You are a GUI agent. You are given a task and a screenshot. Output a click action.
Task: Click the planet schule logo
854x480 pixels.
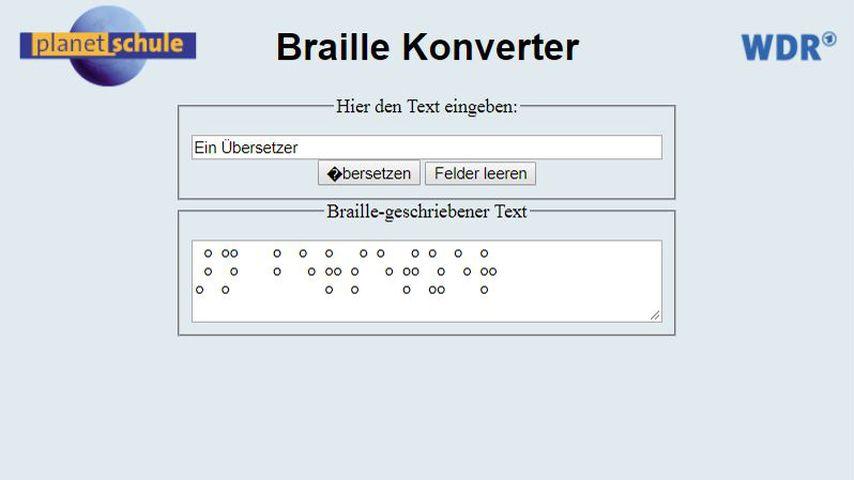(107, 45)
